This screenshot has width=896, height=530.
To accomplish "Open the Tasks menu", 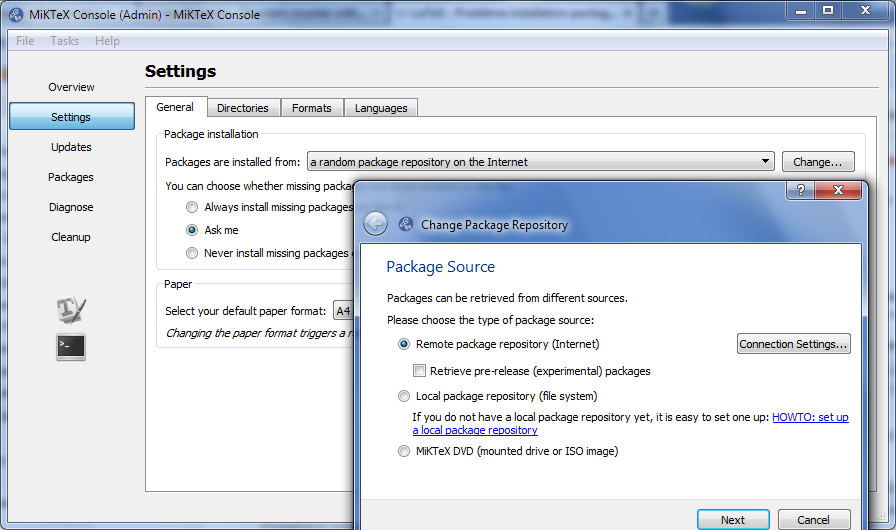I will pos(64,41).
